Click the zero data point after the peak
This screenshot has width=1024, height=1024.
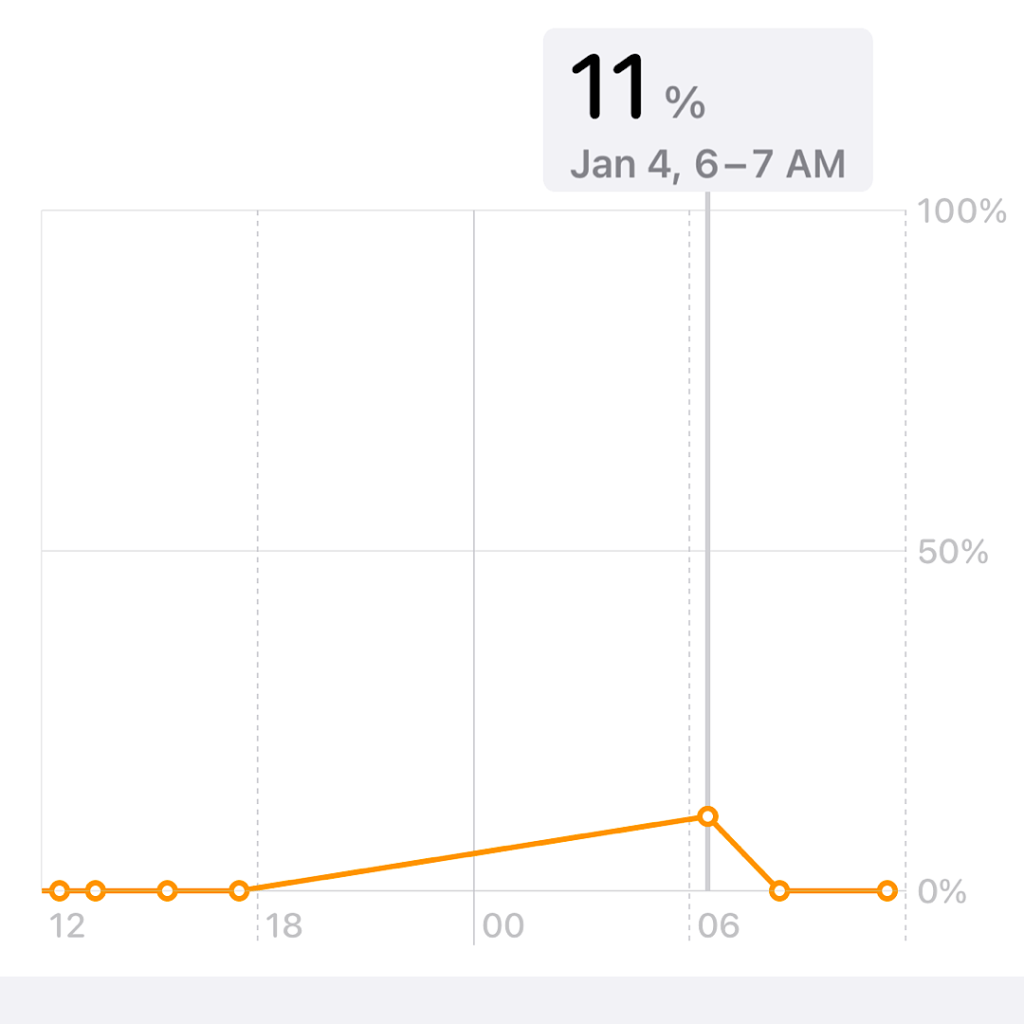tap(780, 890)
